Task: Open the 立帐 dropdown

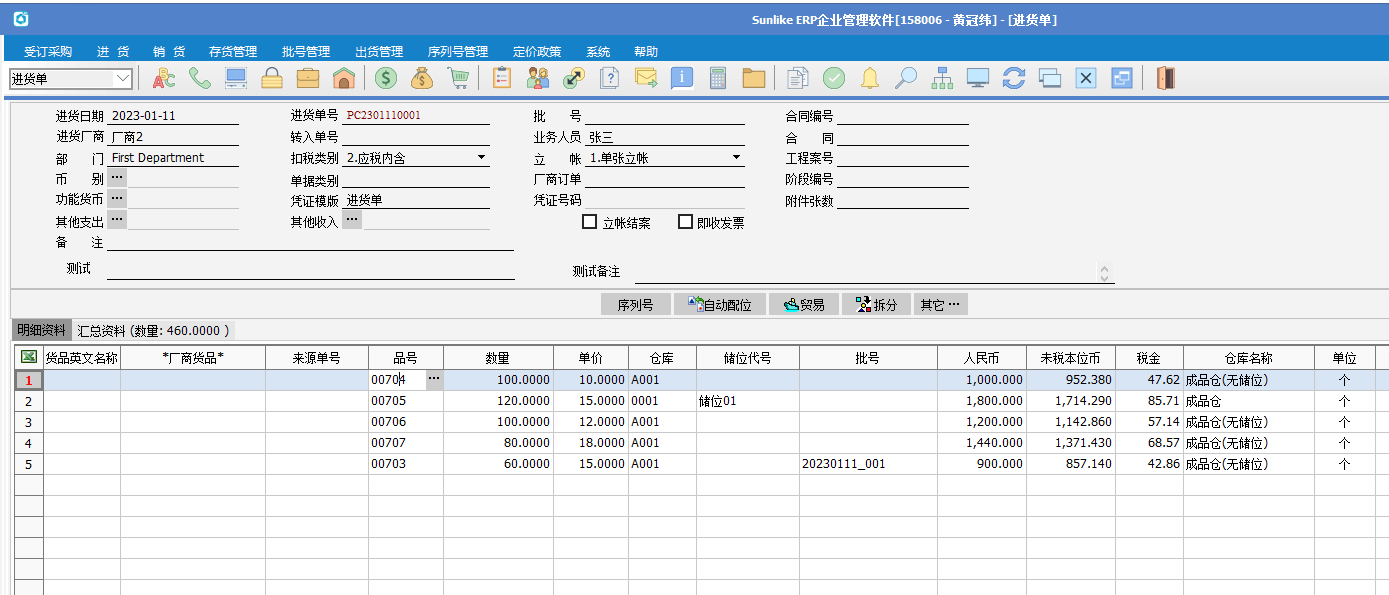Action: [737, 158]
